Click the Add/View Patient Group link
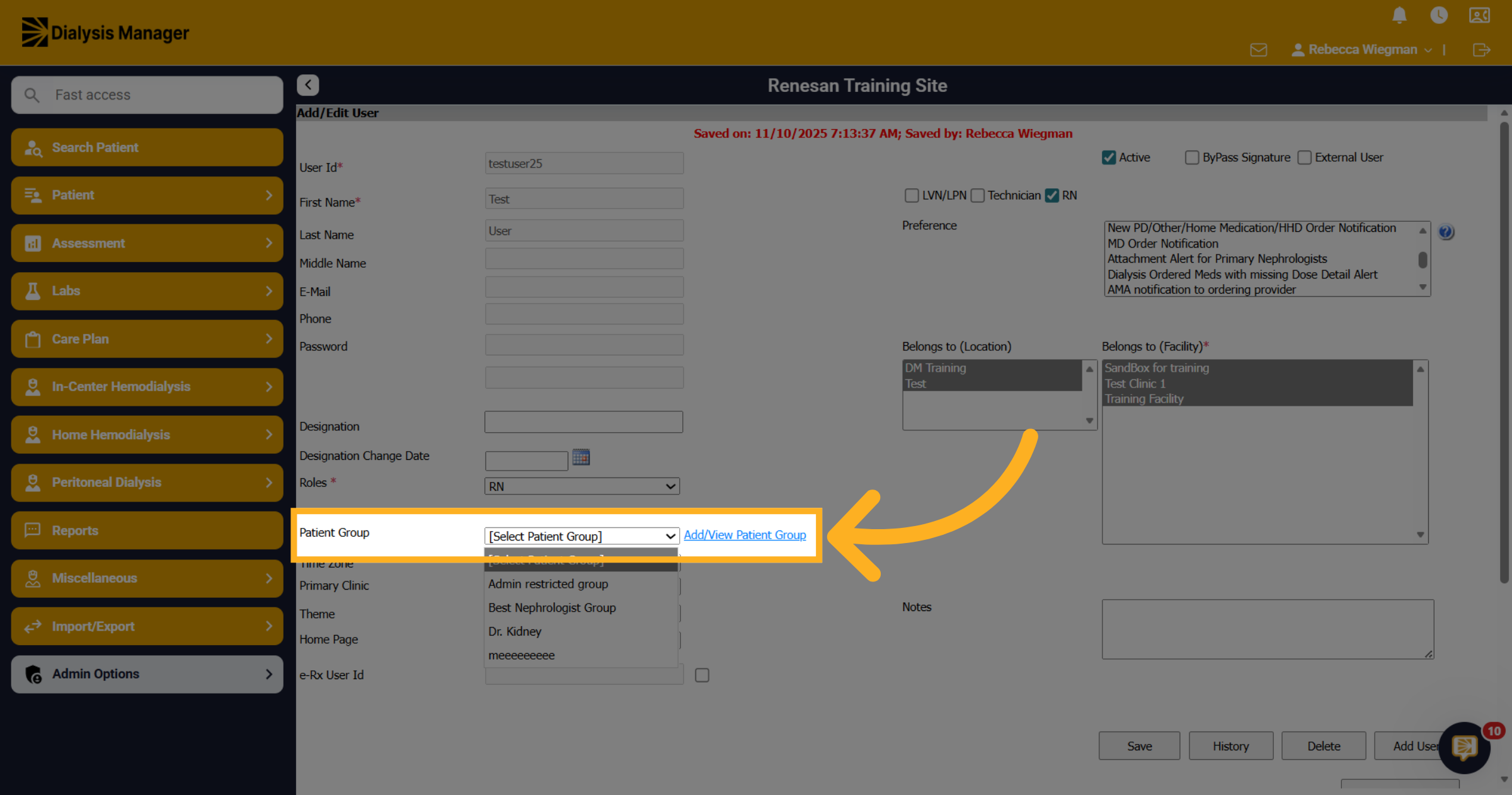1512x795 pixels. tap(745, 535)
